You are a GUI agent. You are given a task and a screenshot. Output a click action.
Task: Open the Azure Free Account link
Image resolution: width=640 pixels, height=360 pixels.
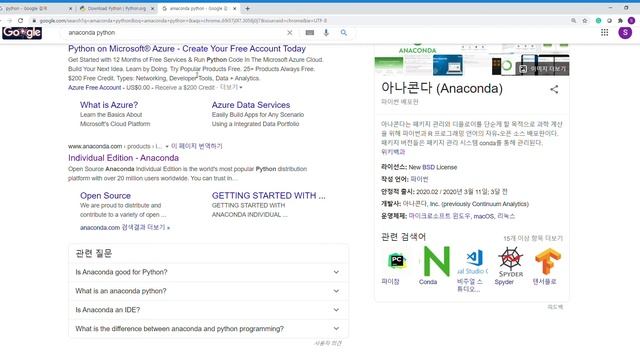95,87
